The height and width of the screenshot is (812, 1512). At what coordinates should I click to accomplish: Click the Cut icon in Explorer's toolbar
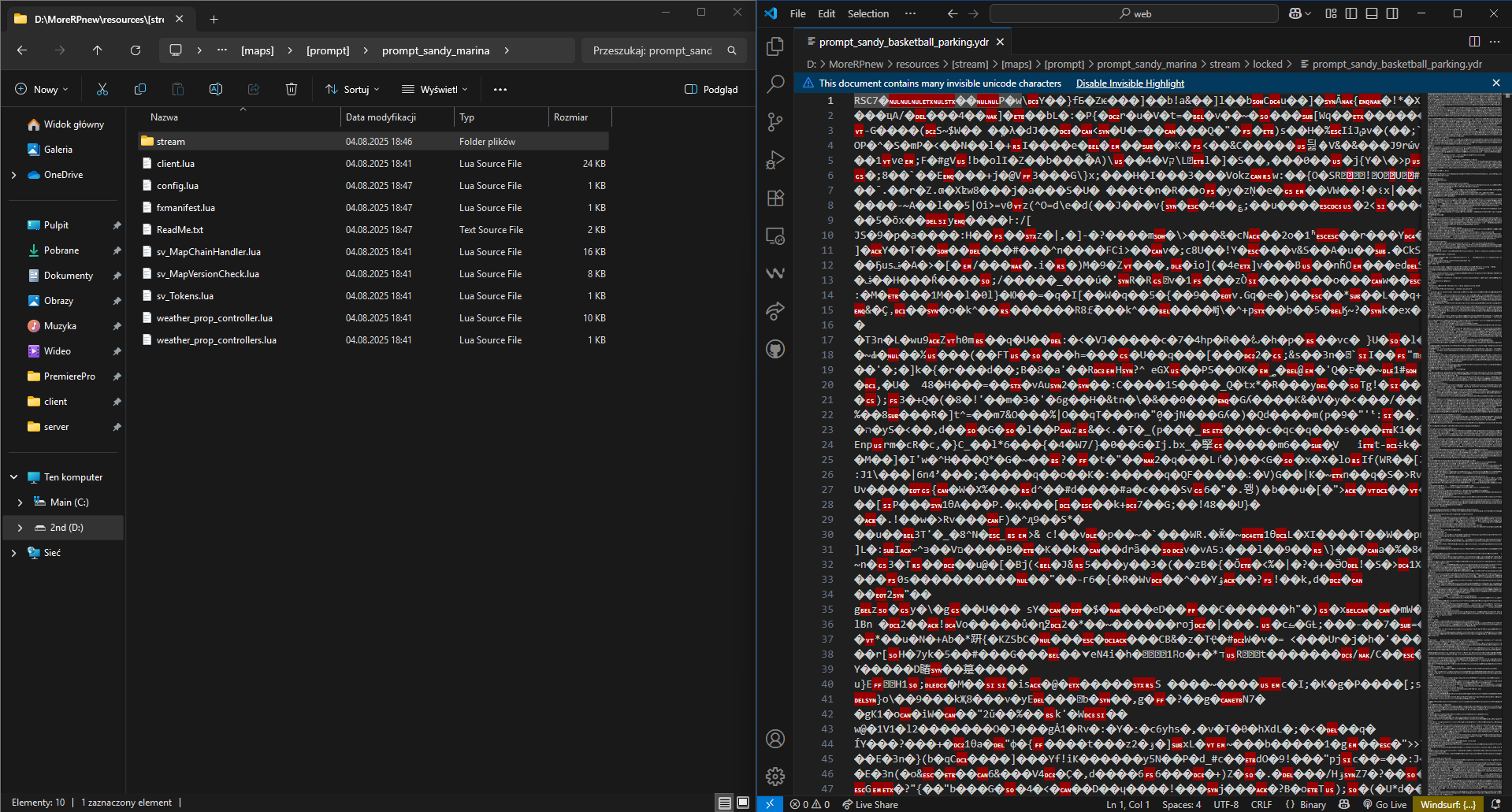pos(102,89)
